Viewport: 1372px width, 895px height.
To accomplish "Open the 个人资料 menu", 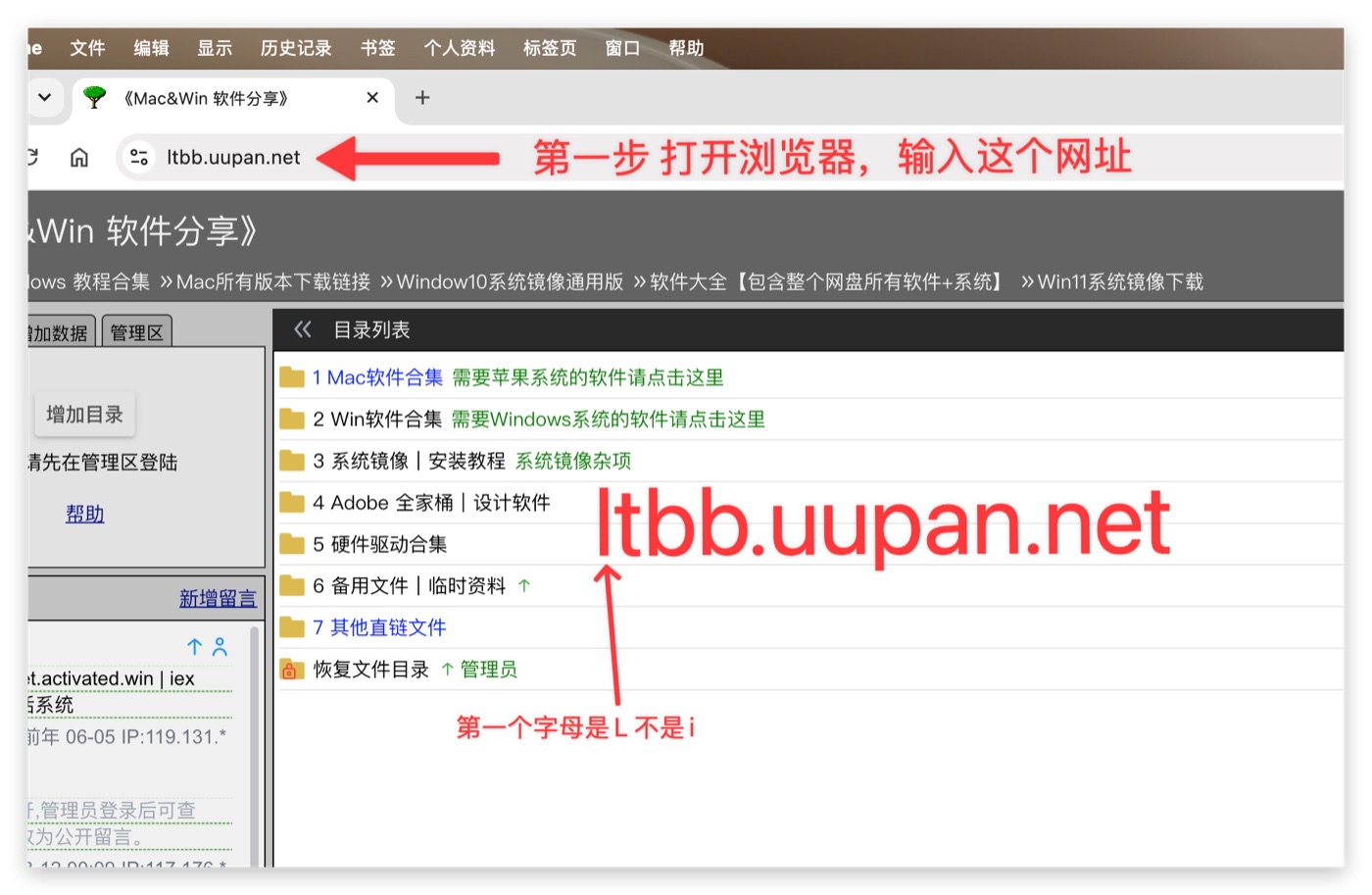I will point(460,48).
